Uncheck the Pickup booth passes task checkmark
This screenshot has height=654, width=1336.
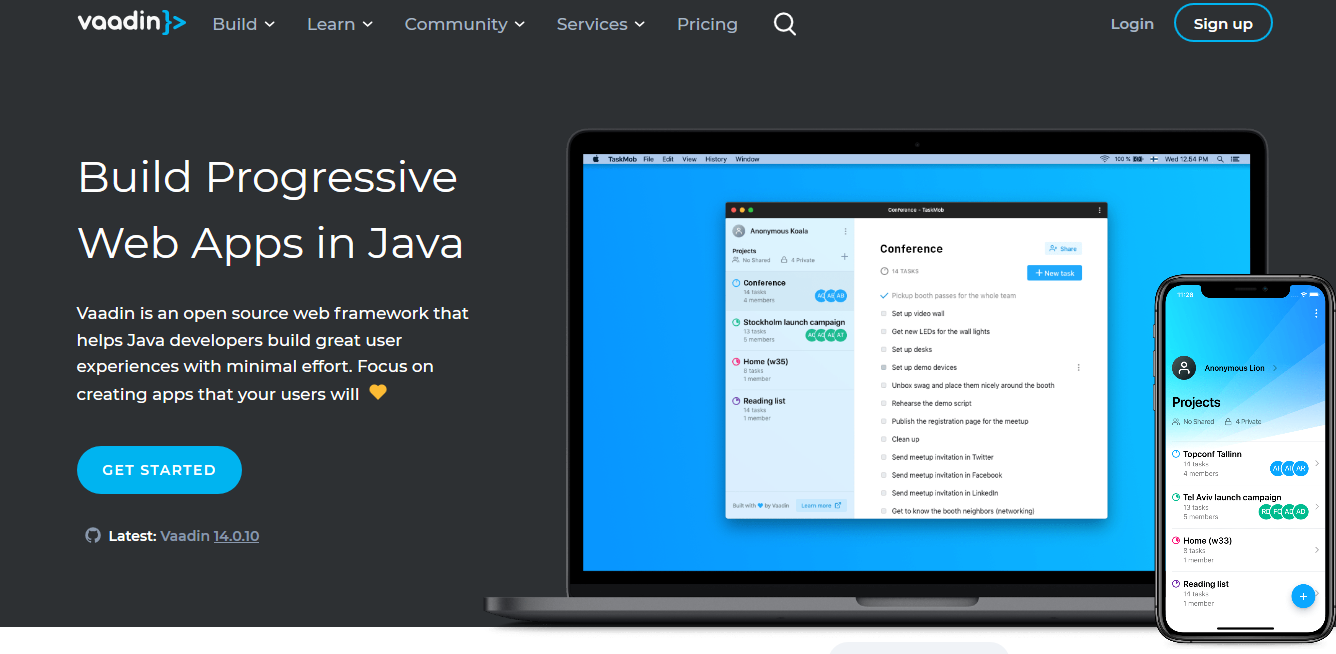click(884, 296)
